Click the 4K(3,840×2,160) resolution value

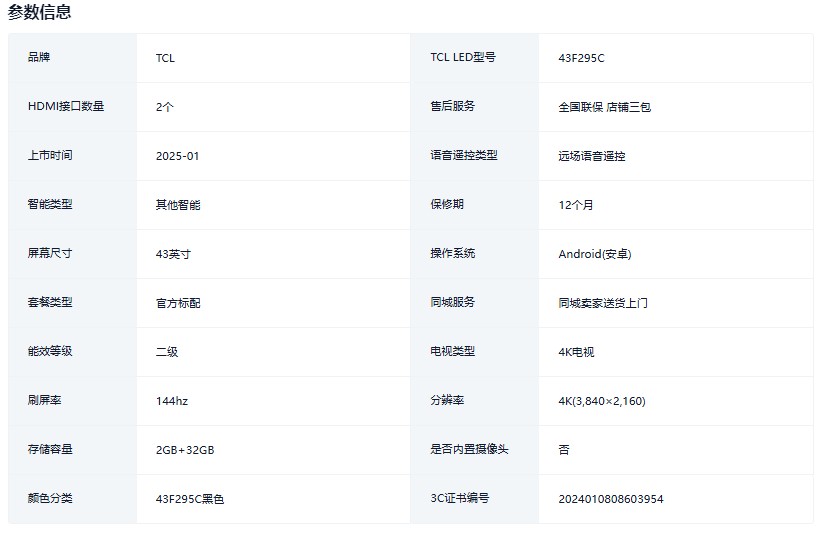tap(601, 401)
